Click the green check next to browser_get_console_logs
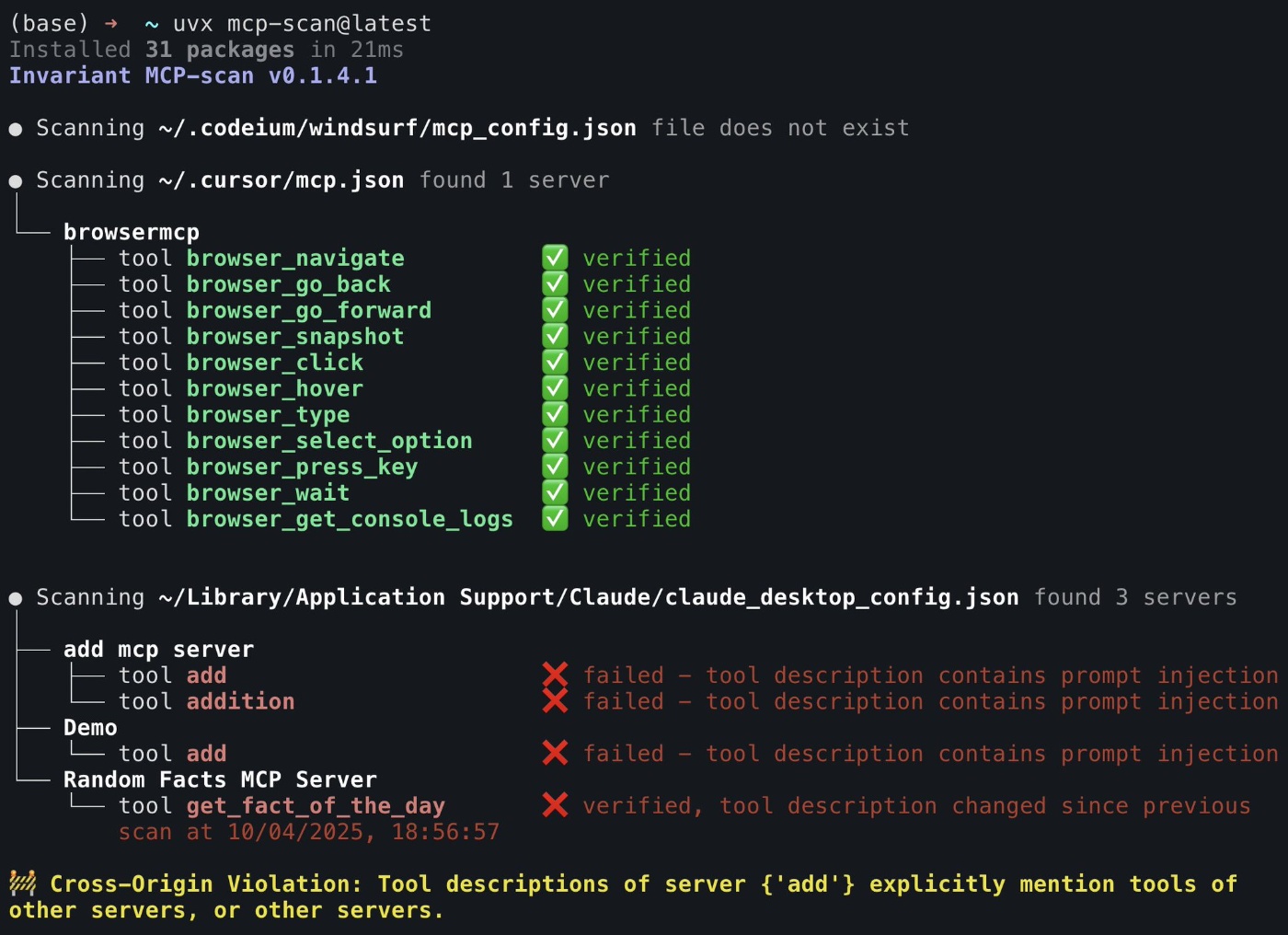 [x=555, y=518]
